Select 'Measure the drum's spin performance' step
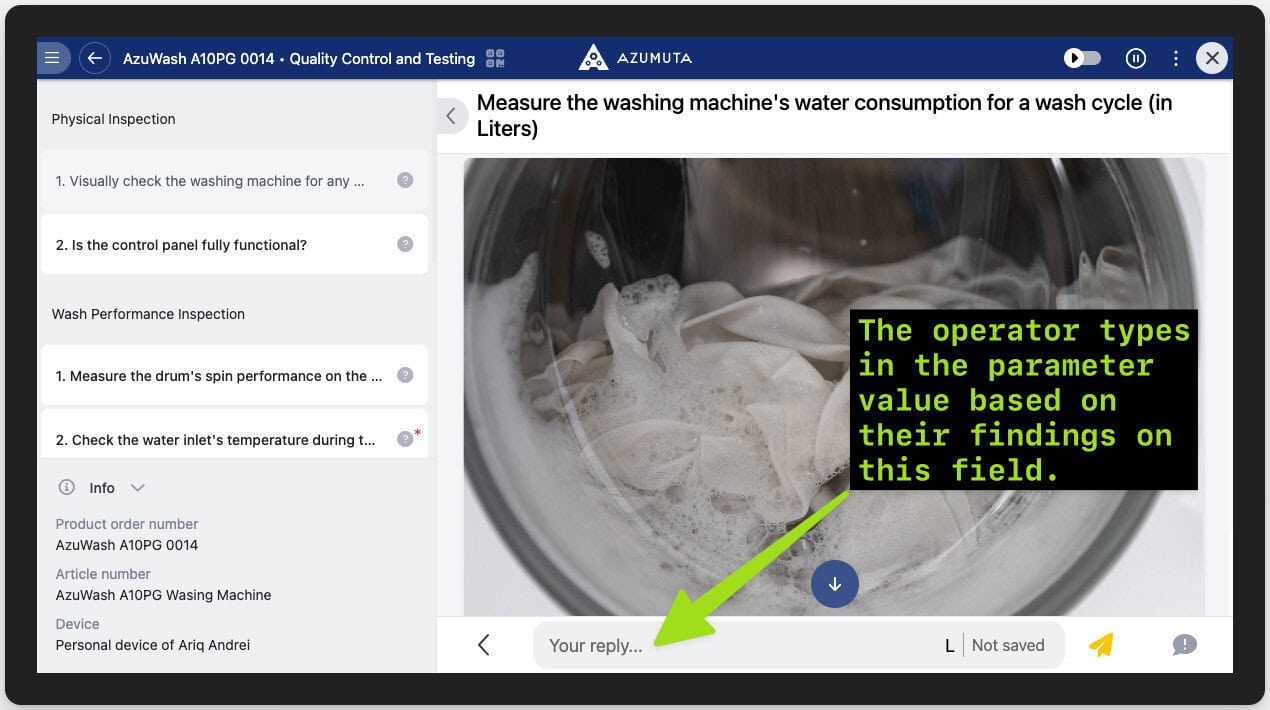Viewport: 1270px width, 710px height. tap(218, 376)
